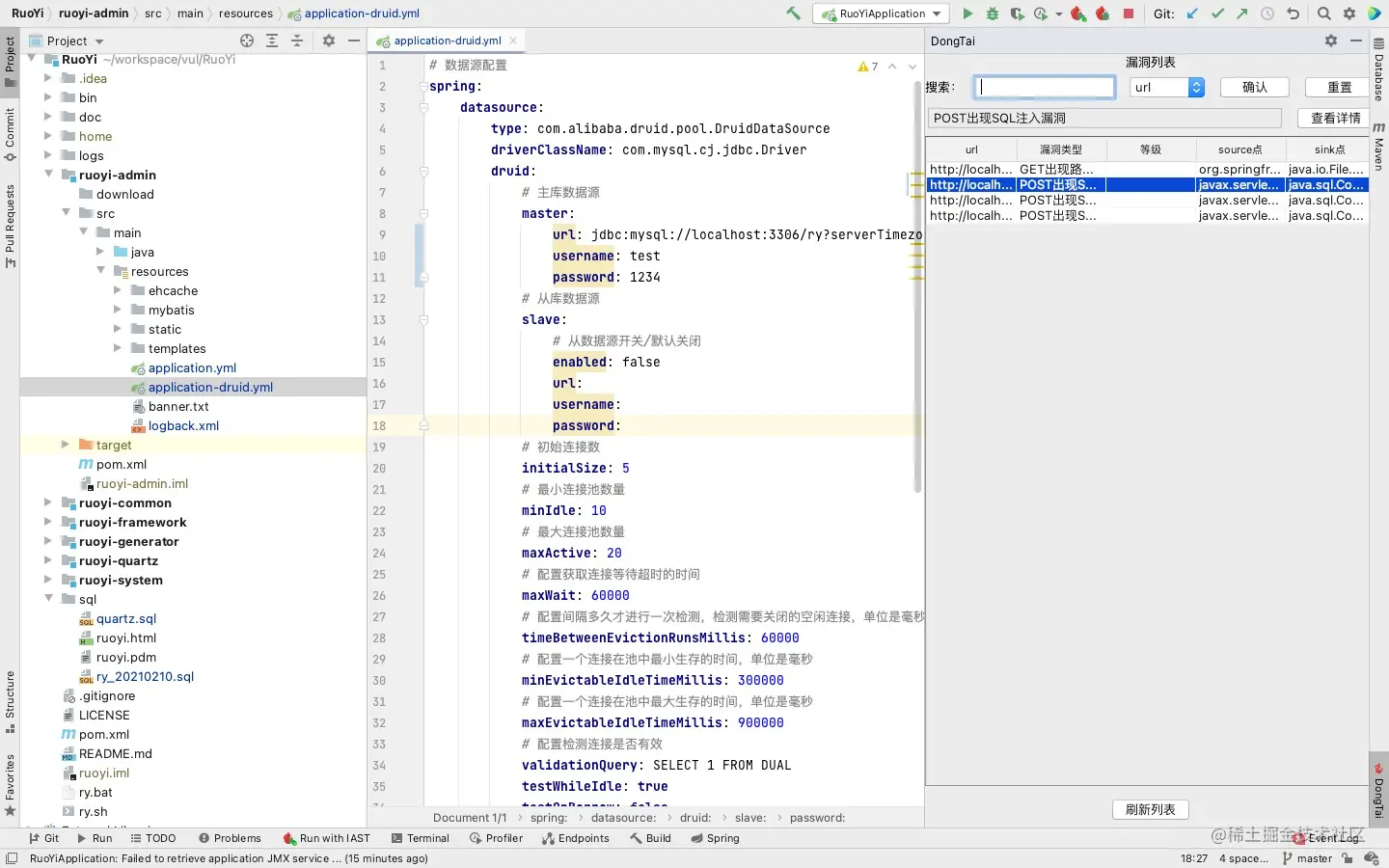Collapse the ruoyi-admin module folder
This screenshot has width=1389, height=868.
[48, 175]
